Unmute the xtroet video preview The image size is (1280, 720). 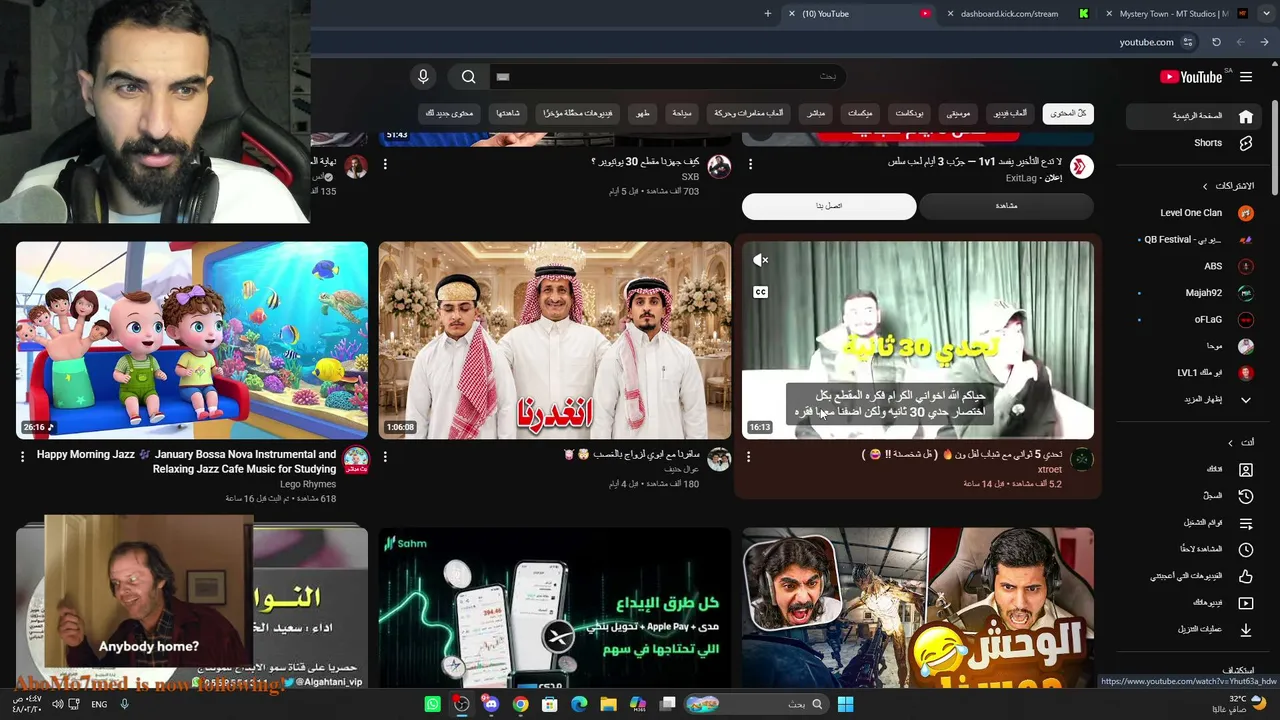point(761,261)
